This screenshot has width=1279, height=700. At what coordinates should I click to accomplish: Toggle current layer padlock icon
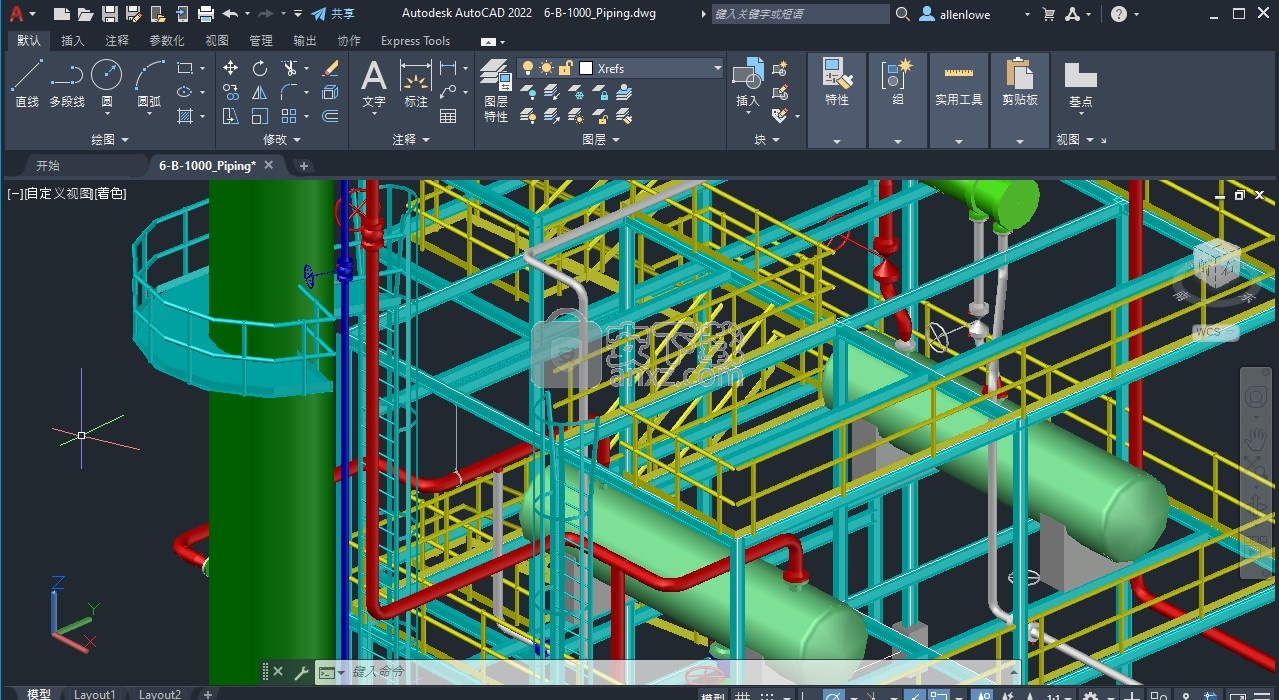click(x=565, y=68)
